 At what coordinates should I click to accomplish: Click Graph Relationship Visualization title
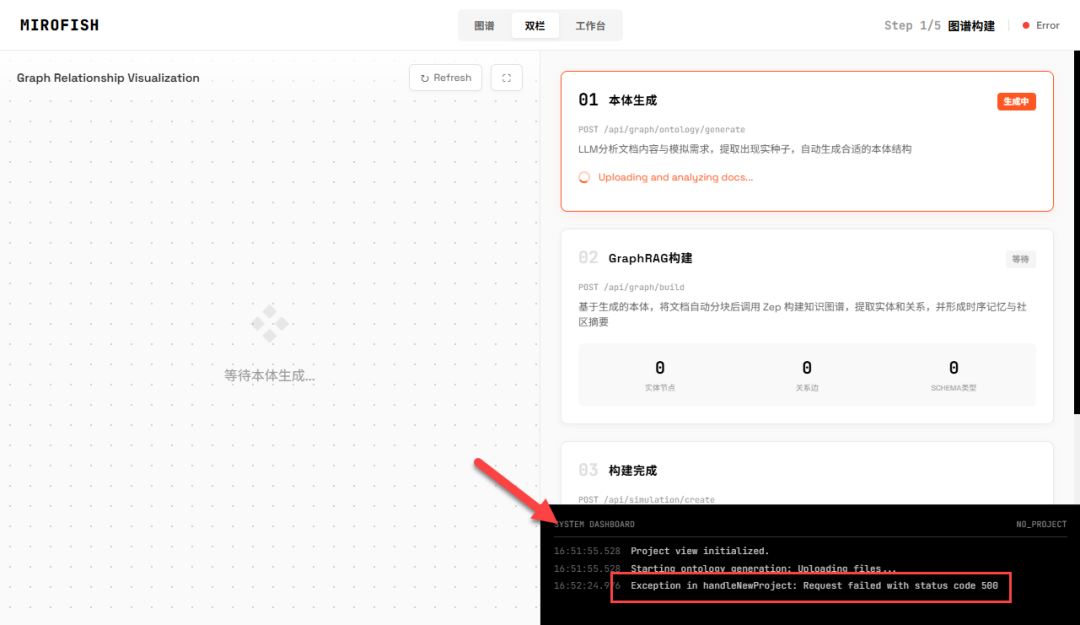click(x=108, y=78)
